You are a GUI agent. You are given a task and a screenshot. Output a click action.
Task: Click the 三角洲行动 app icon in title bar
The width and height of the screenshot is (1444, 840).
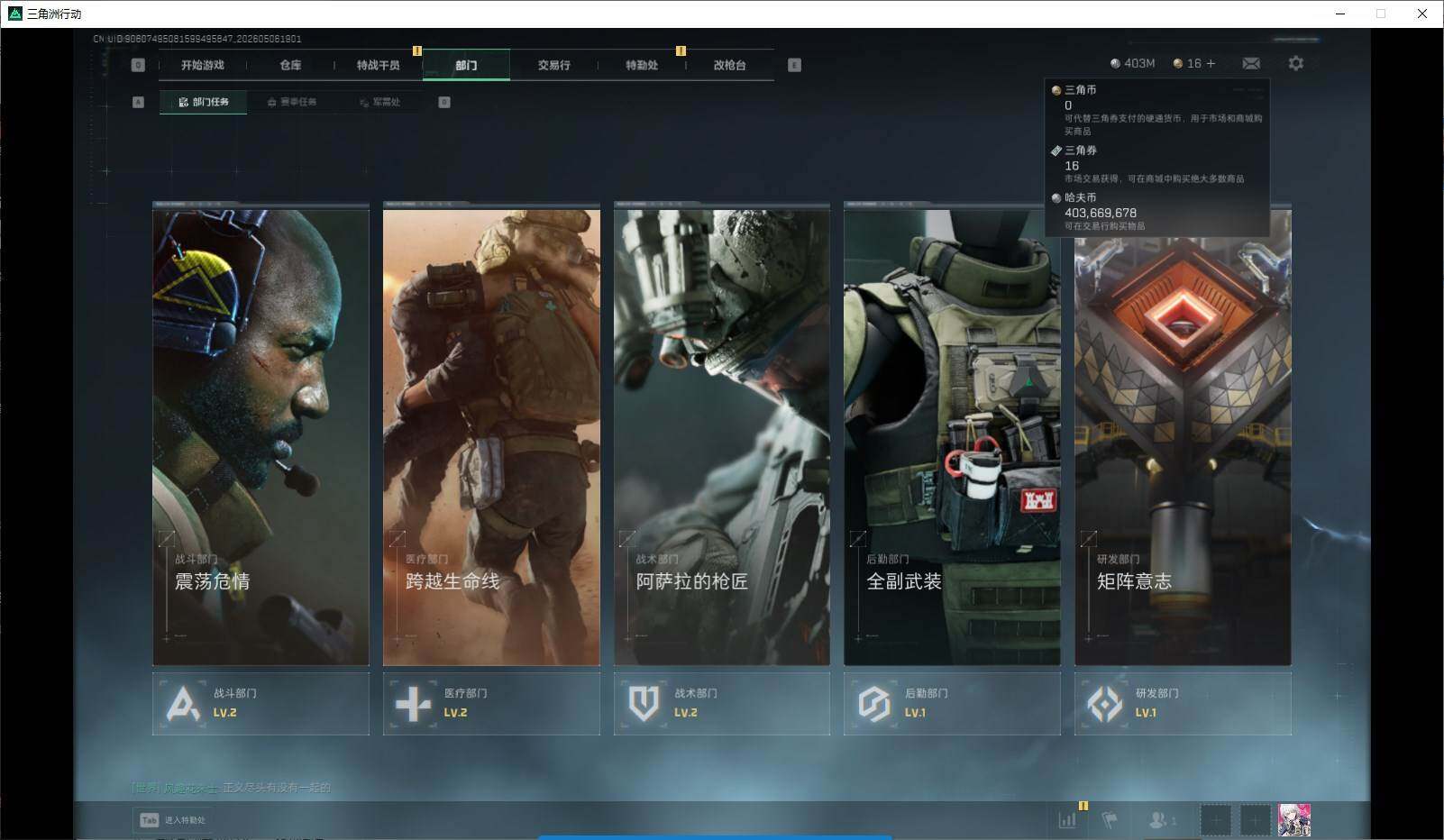click(x=14, y=14)
